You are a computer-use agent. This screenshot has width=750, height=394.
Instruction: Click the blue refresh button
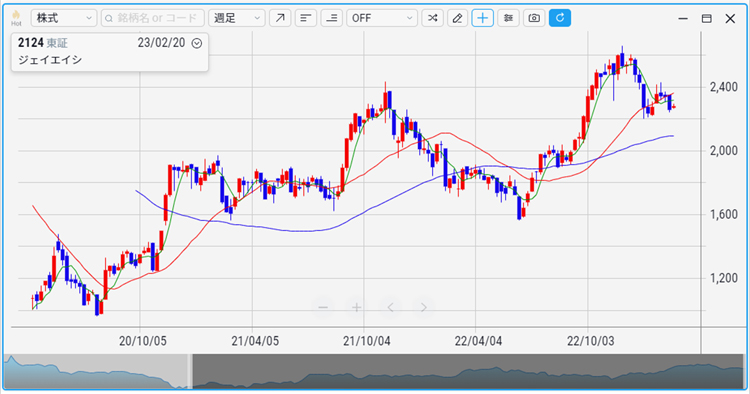(560, 18)
